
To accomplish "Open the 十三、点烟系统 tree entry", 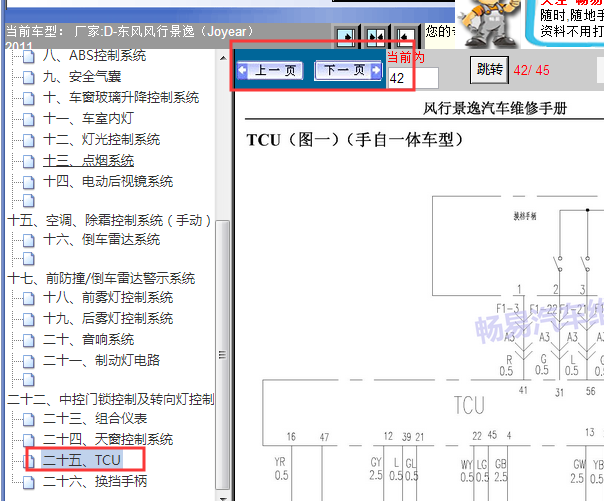I will (89, 161).
